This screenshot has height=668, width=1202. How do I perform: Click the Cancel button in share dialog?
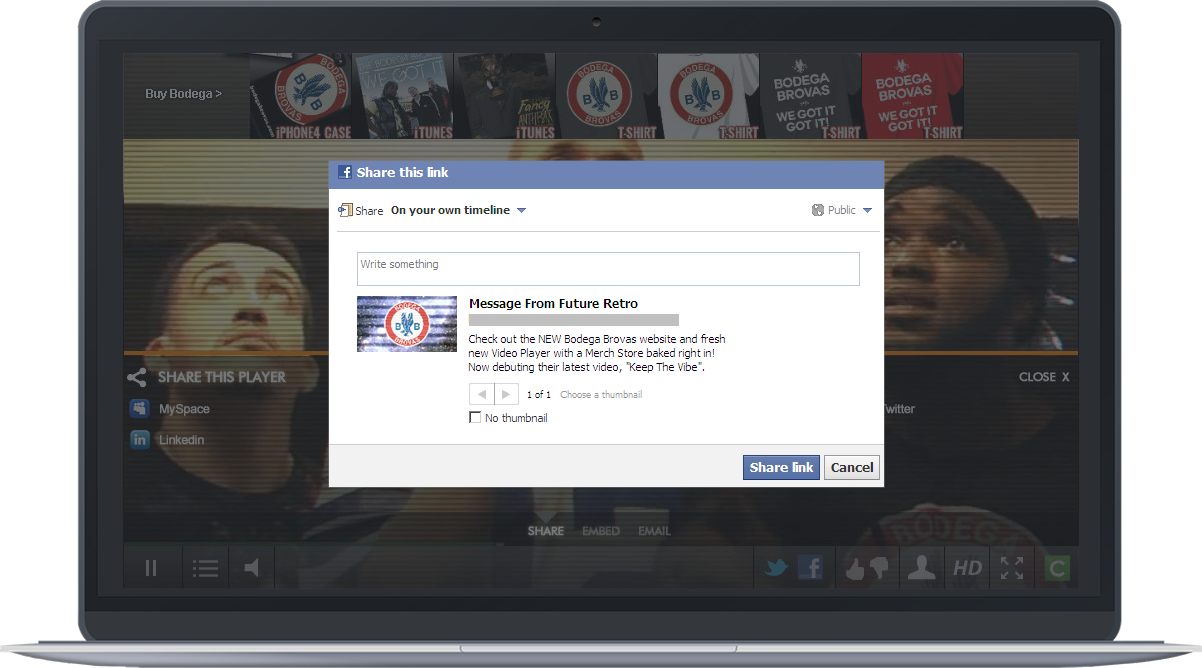852,467
